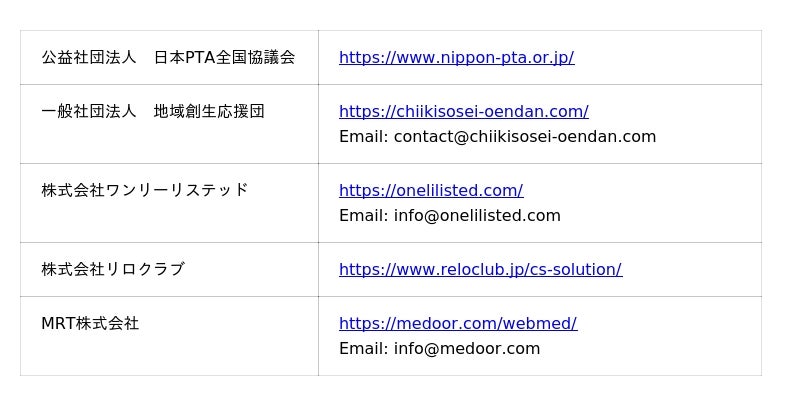Screen dimensions: 800x406
Task: Click the 株式会社ワンリーリステッド cell text
Action: [144, 191]
